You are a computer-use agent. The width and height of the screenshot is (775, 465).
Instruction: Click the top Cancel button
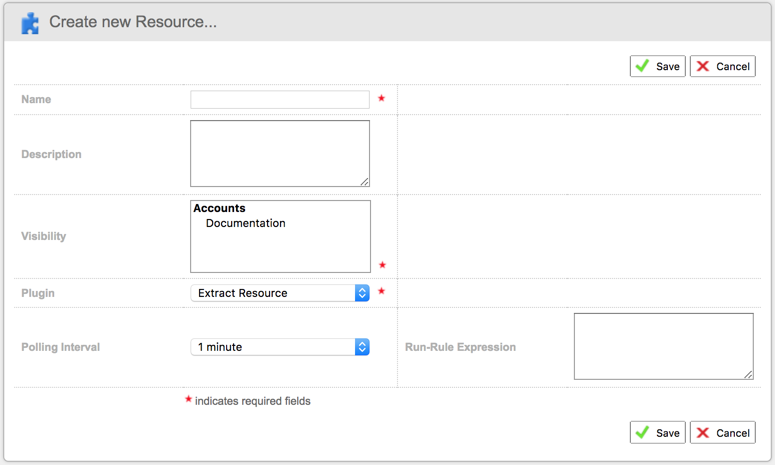click(x=723, y=66)
